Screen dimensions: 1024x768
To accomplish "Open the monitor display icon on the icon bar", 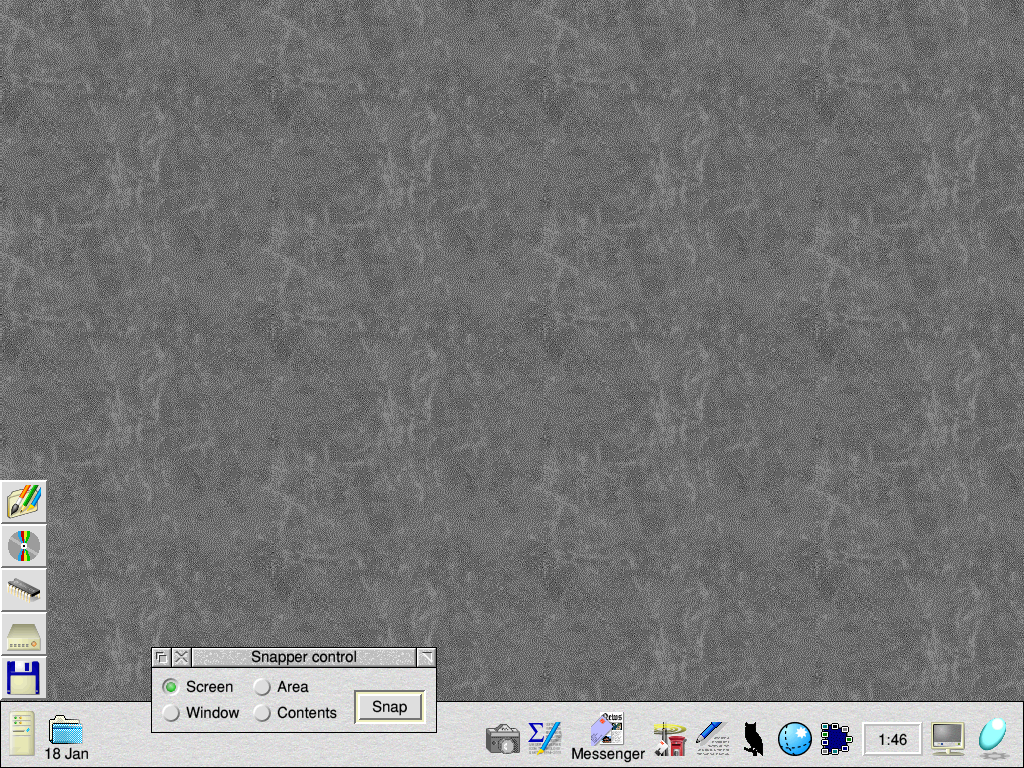I will (948, 739).
